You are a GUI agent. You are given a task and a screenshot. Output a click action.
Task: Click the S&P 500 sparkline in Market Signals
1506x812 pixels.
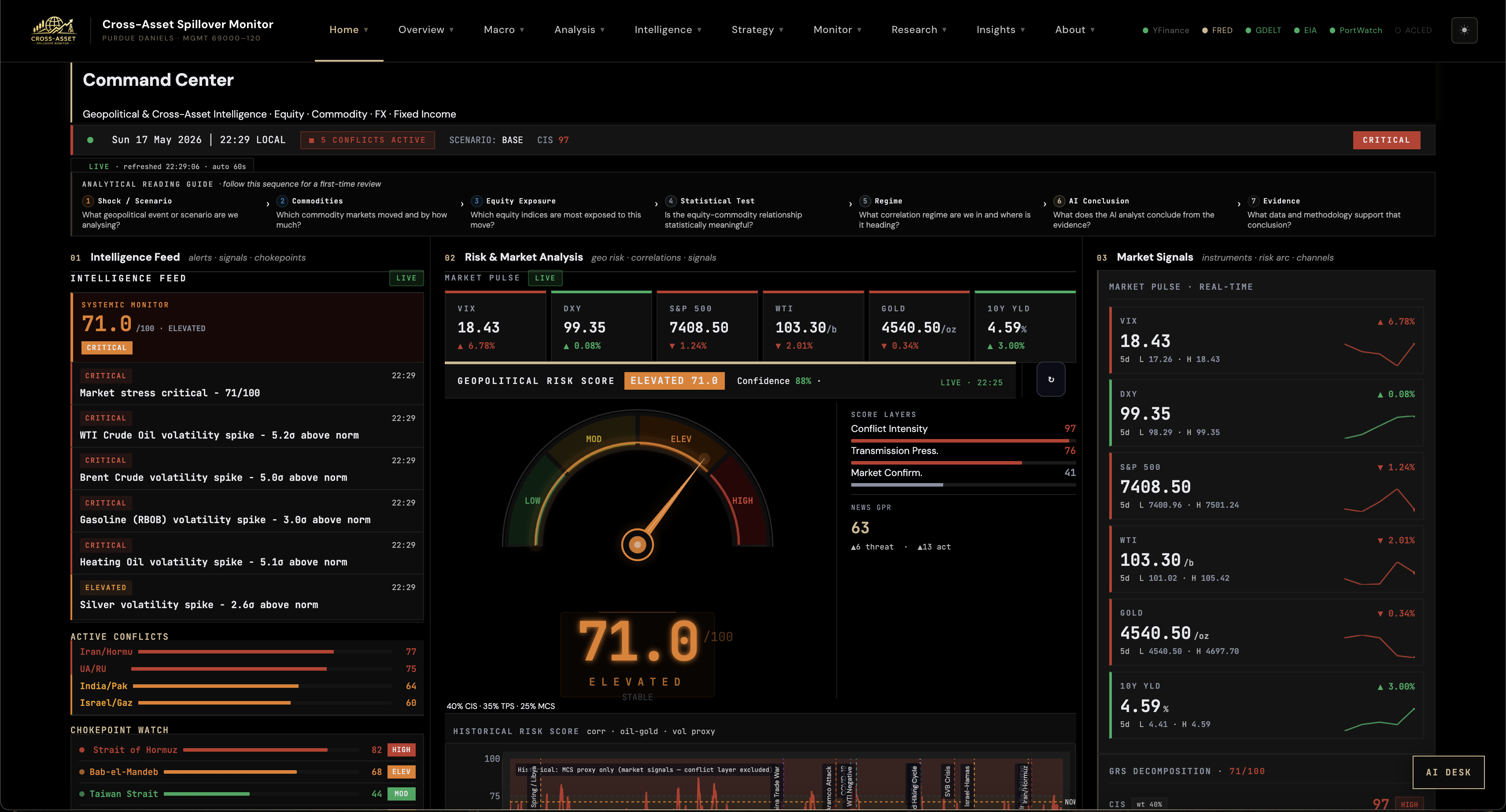pos(1379,499)
